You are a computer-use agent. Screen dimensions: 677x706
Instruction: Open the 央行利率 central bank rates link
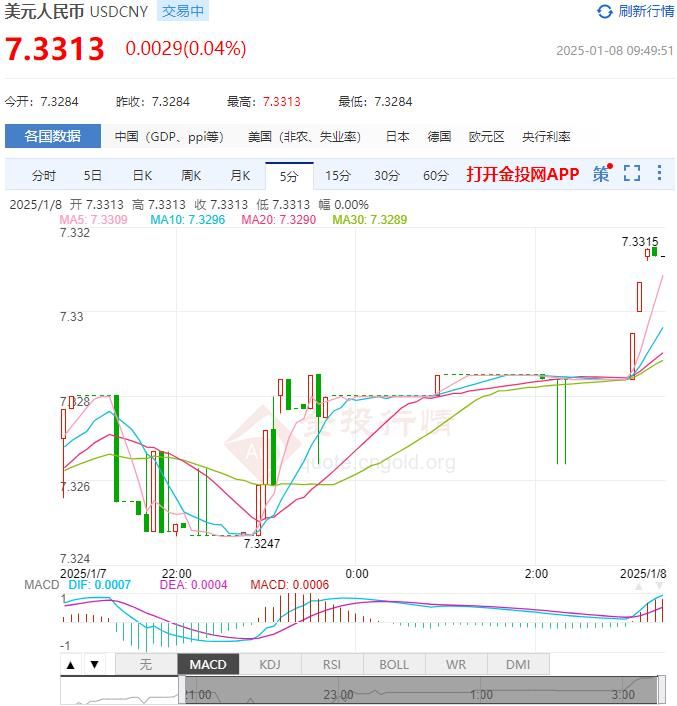coord(546,136)
